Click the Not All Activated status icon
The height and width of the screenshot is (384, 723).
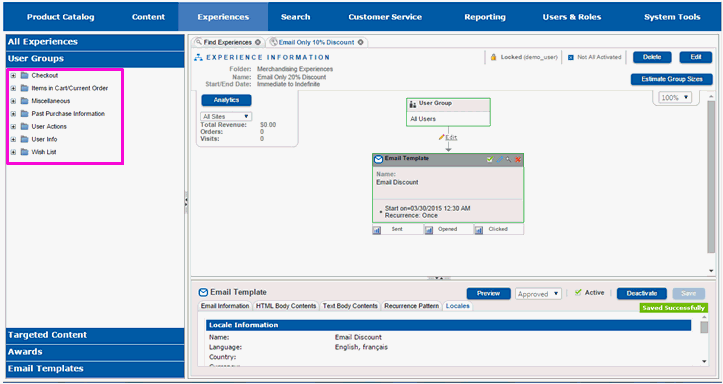[570, 58]
